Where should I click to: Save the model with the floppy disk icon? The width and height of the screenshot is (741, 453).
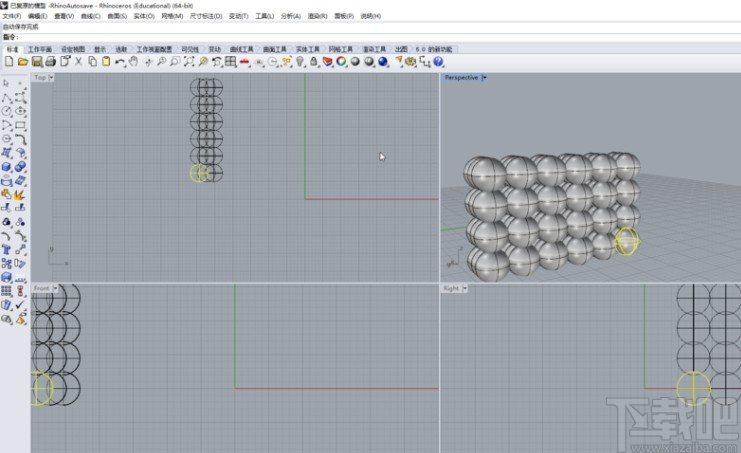click(36, 62)
